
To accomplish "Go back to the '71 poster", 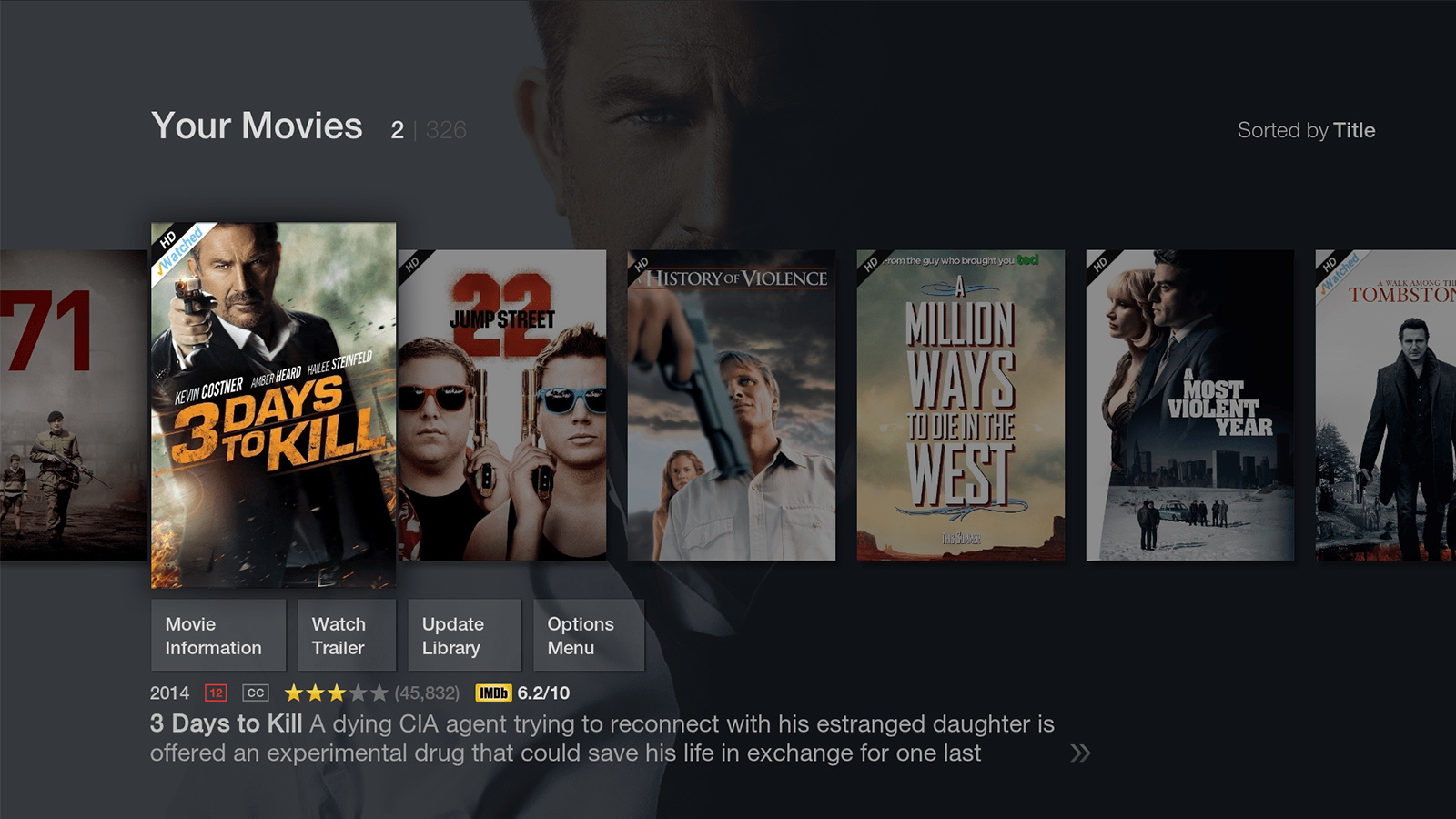I will click(73, 405).
